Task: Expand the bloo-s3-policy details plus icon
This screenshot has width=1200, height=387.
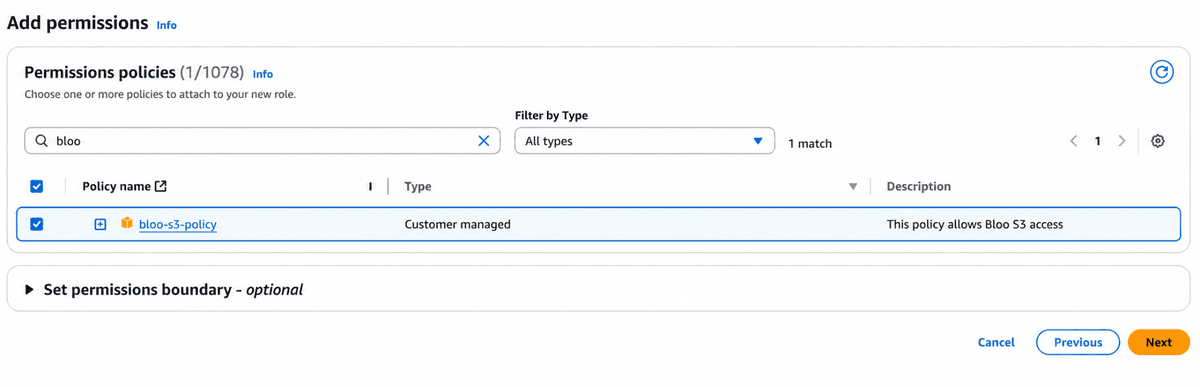Action: [100, 224]
